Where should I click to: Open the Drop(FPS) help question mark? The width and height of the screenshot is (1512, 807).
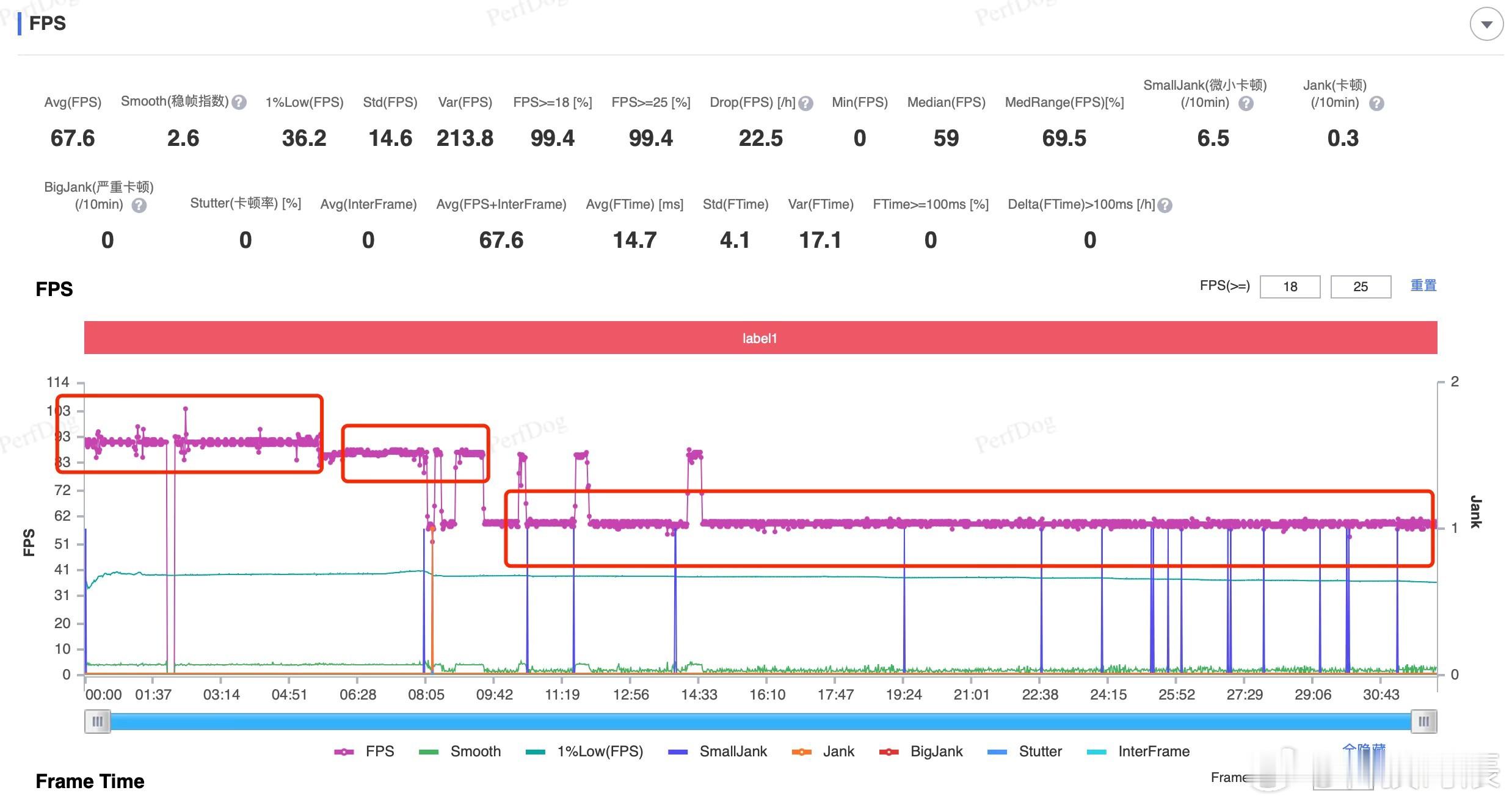click(x=805, y=103)
